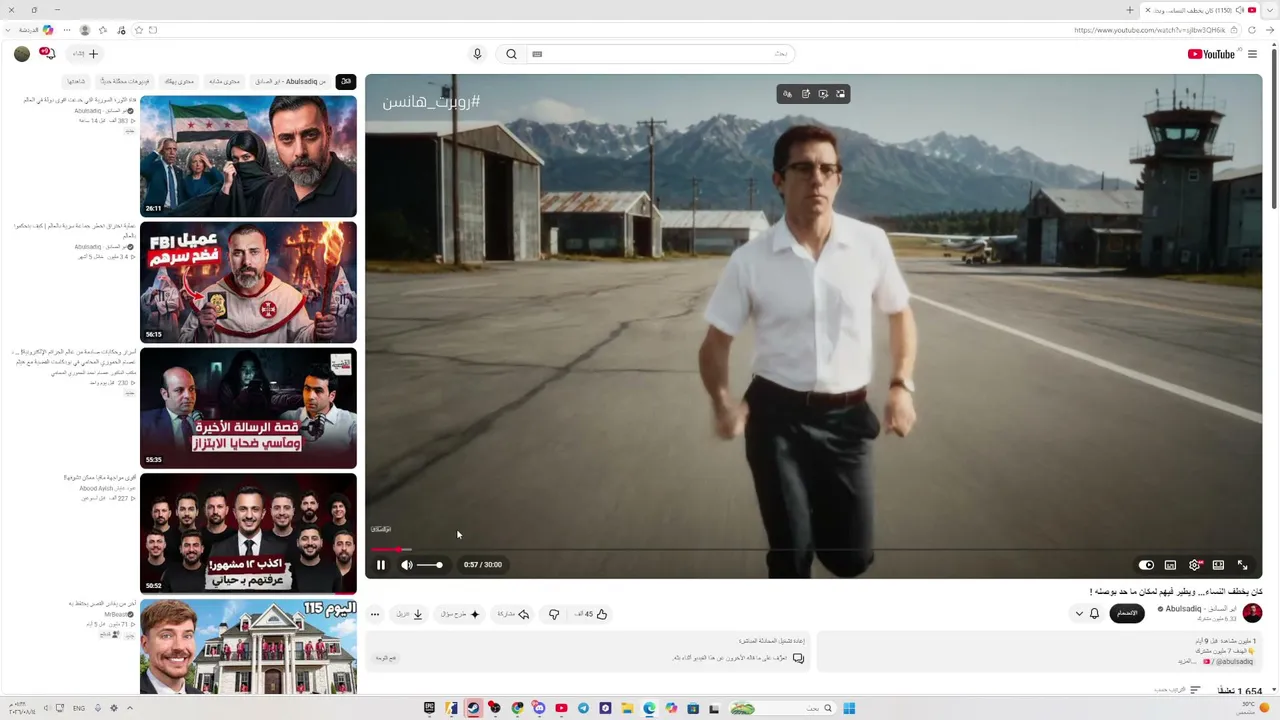
Task: Open the browser profile icon
Action: (85, 30)
